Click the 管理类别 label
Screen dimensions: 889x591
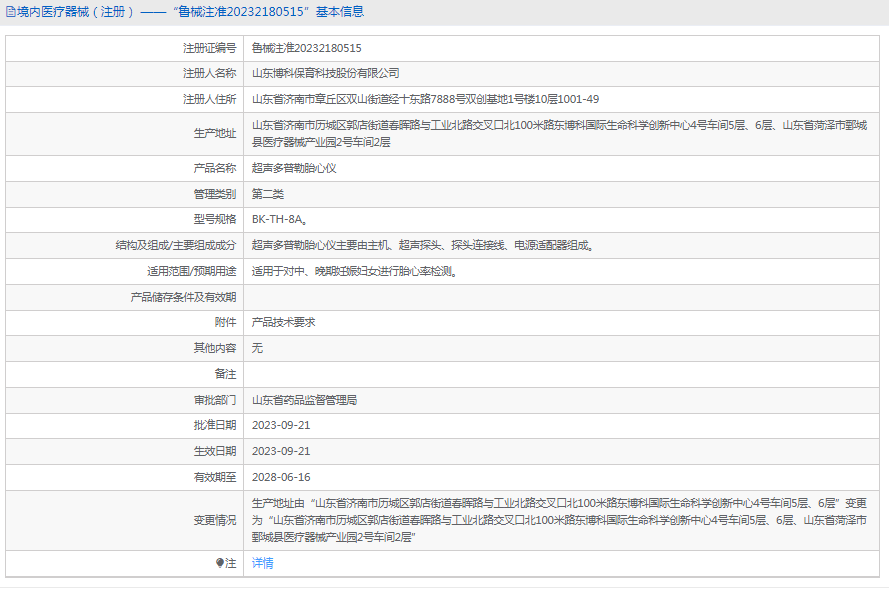point(215,195)
